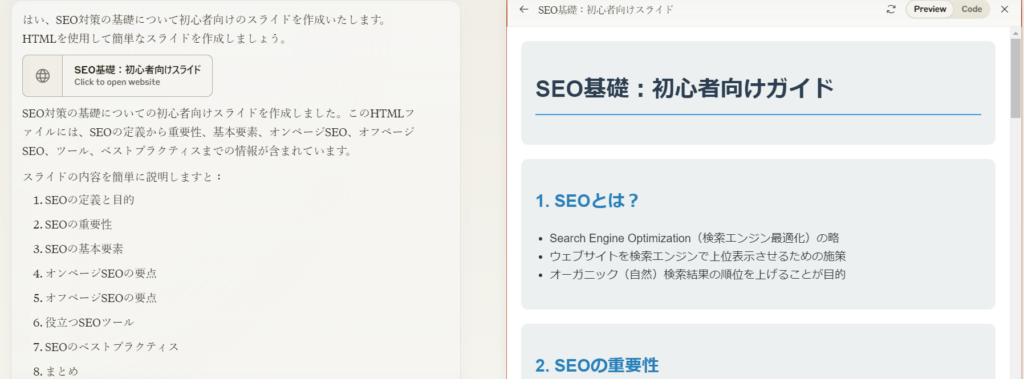Image resolution: width=1024 pixels, height=379 pixels.
Task: Click the '2. SEOの重要性' section heading
Action: tap(597, 366)
